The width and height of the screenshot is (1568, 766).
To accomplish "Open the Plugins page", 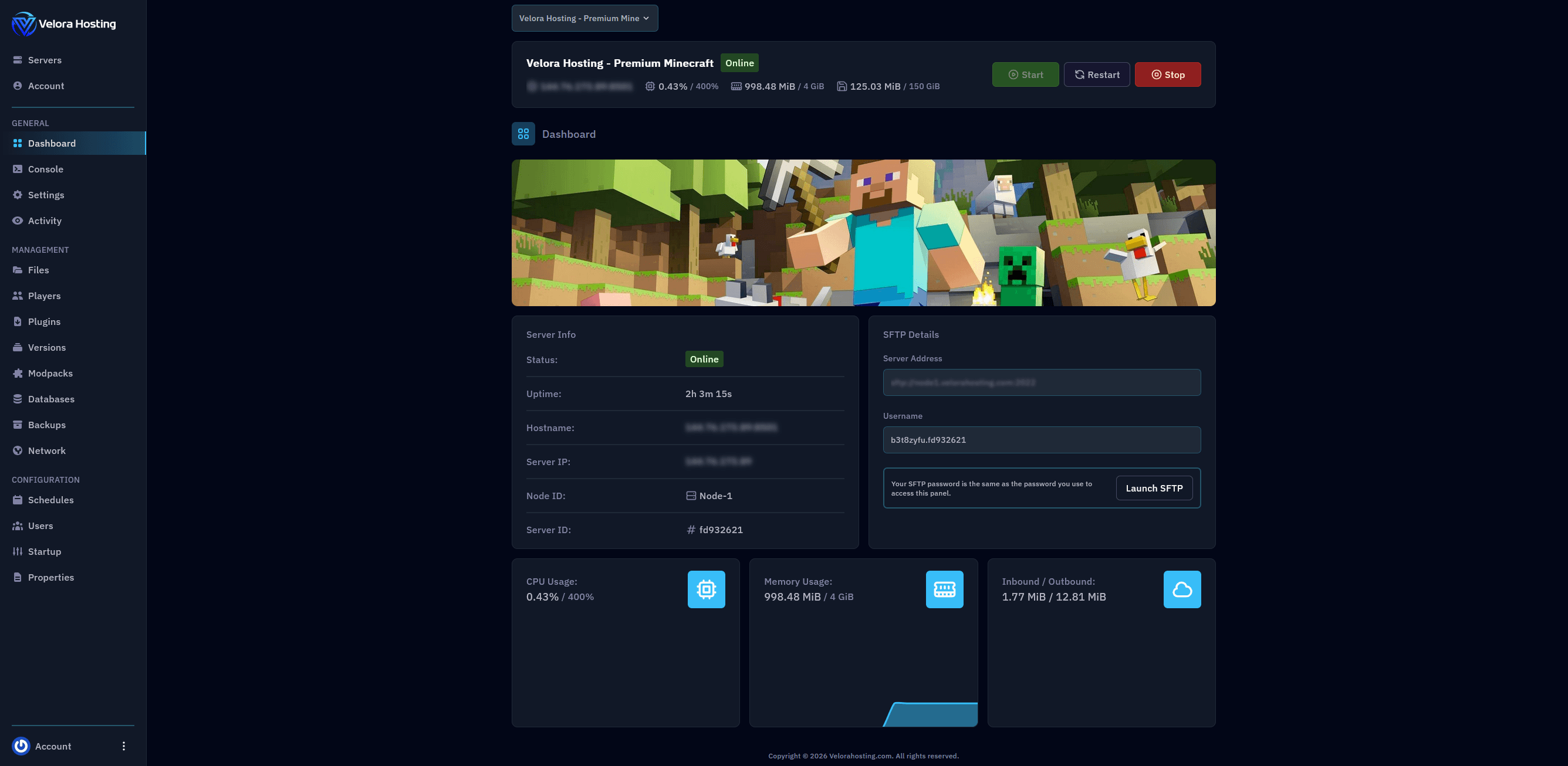I will [x=44, y=321].
